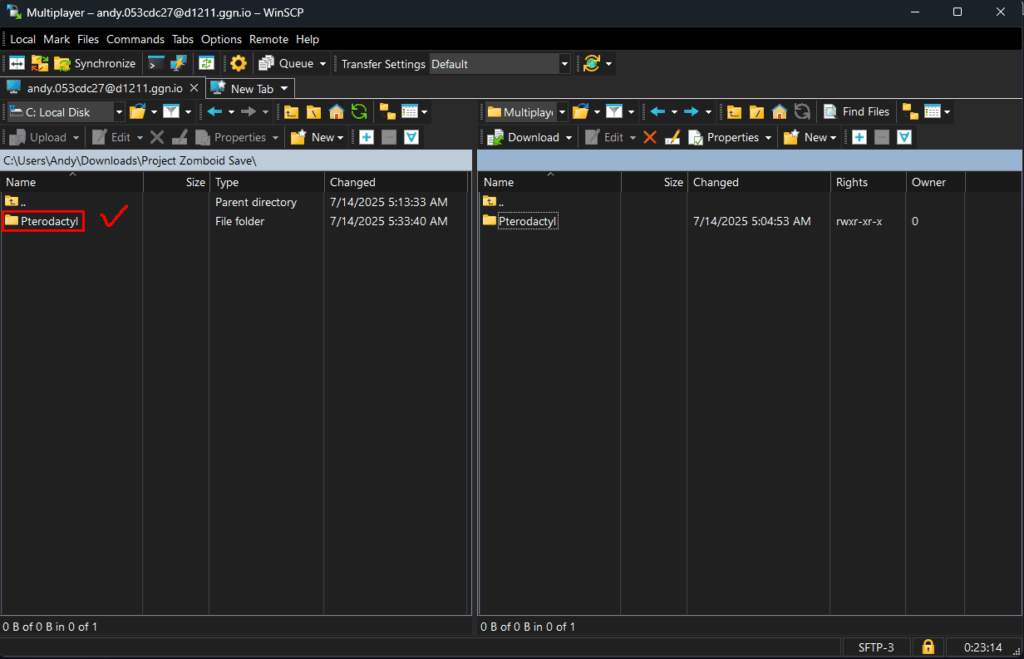This screenshot has height=659, width=1024.
Task: Go back in the local panel
Action: click(x=214, y=112)
